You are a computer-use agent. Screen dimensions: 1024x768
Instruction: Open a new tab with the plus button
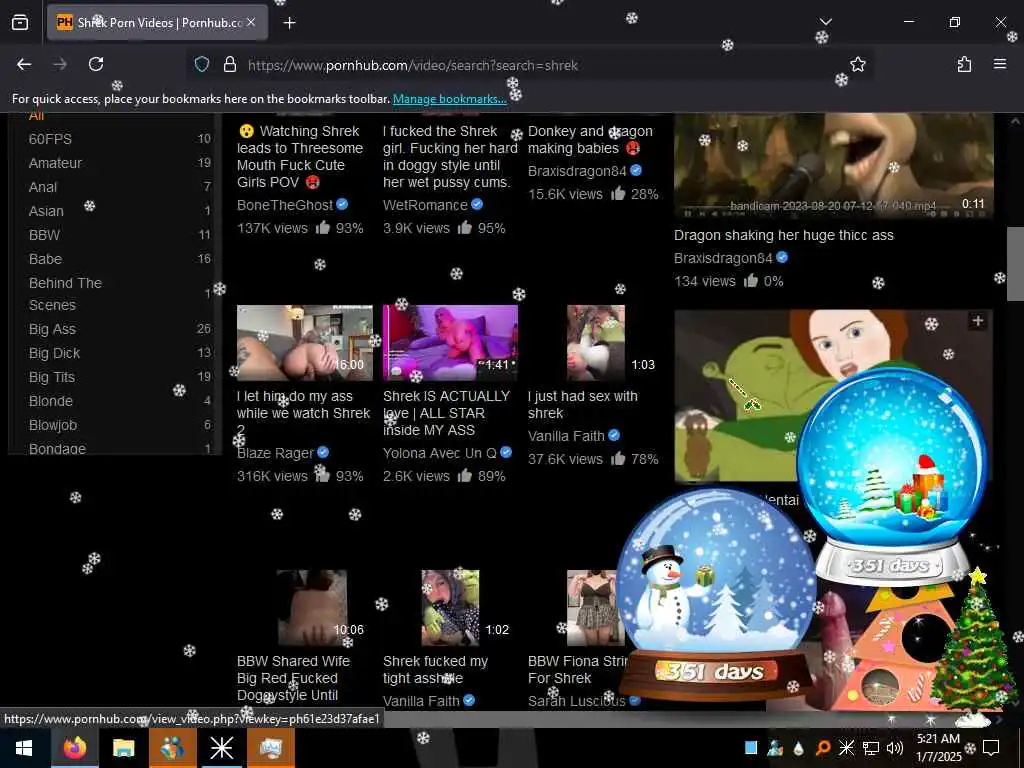point(289,23)
